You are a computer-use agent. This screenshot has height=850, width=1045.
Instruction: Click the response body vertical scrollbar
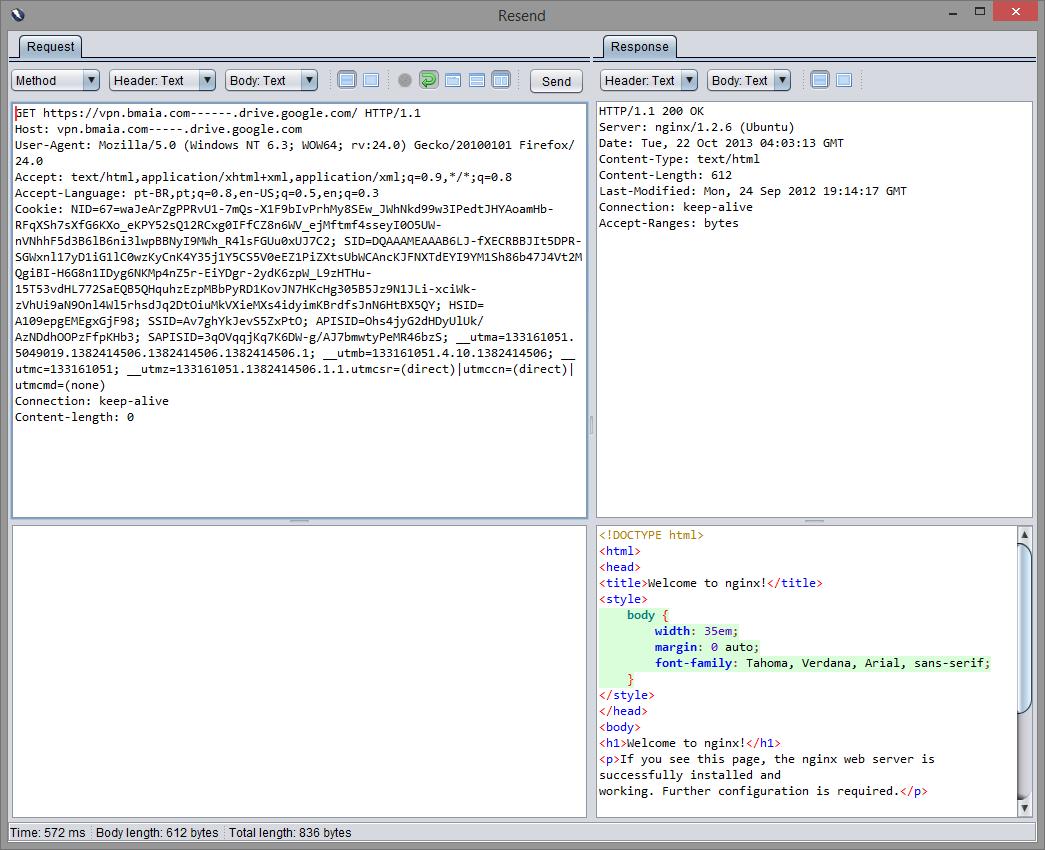[1024, 630]
